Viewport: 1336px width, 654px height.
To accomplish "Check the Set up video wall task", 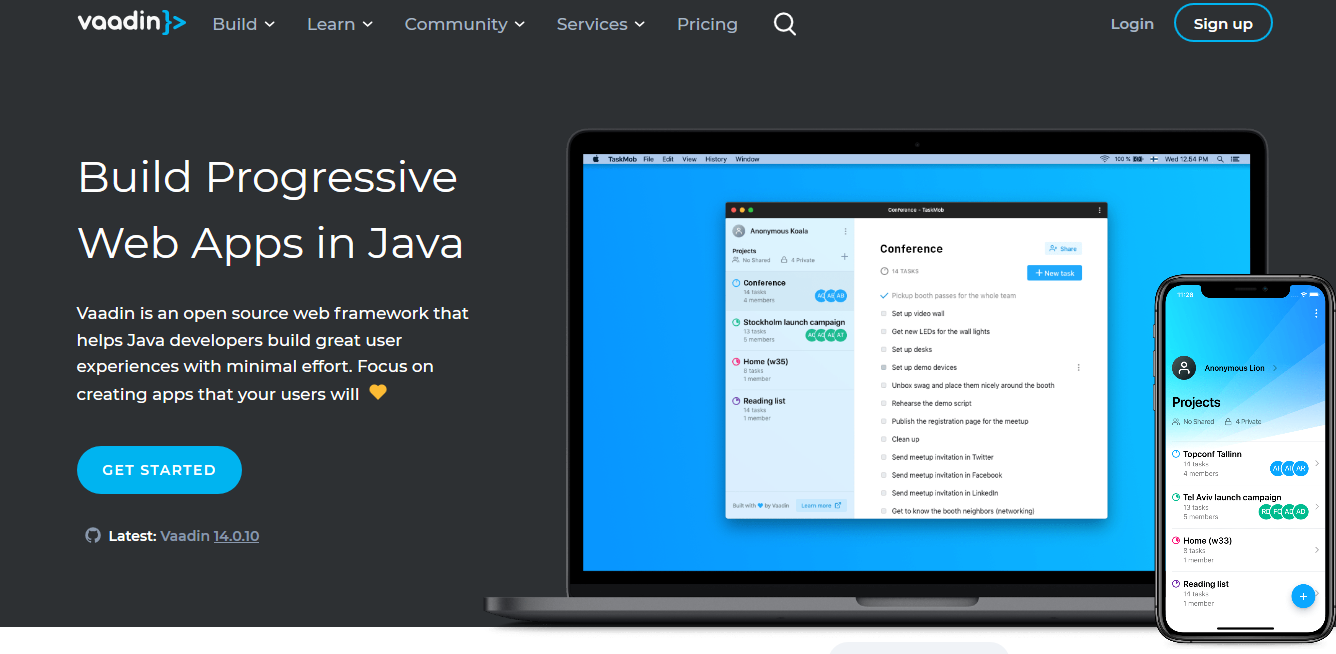I will click(884, 314).
